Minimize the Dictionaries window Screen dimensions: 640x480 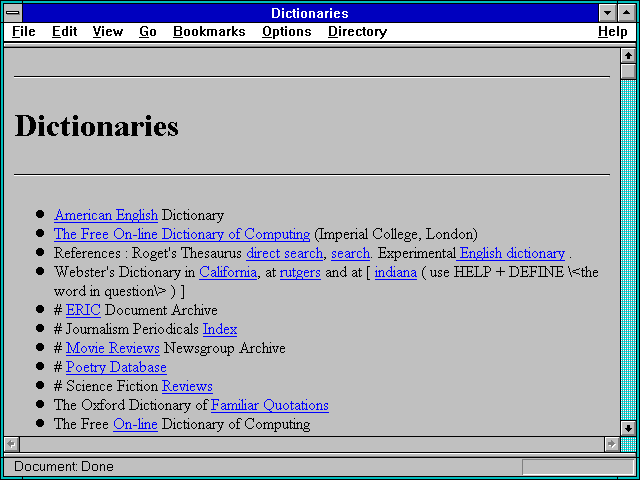coord(607,13)
